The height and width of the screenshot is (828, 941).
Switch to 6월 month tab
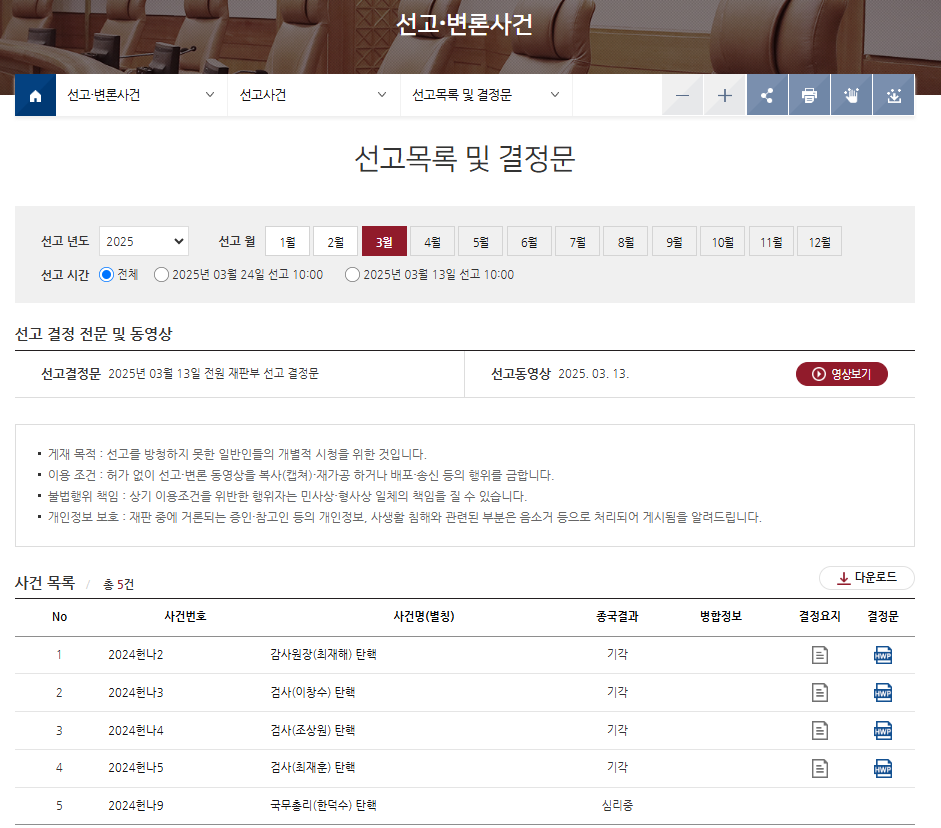click(x=529, y=241)
